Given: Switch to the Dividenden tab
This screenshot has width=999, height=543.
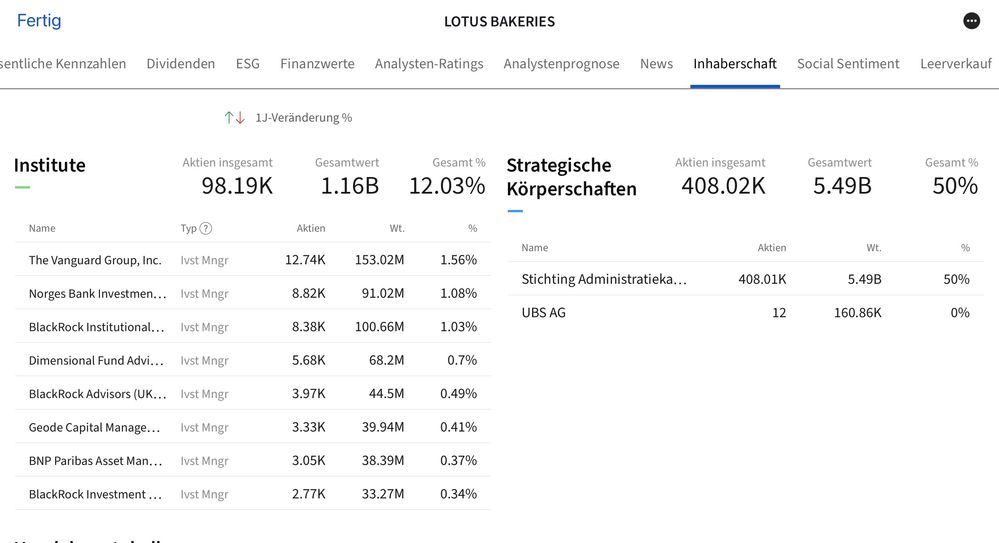Looking at the screenshot, I should (x=180, y=64).
